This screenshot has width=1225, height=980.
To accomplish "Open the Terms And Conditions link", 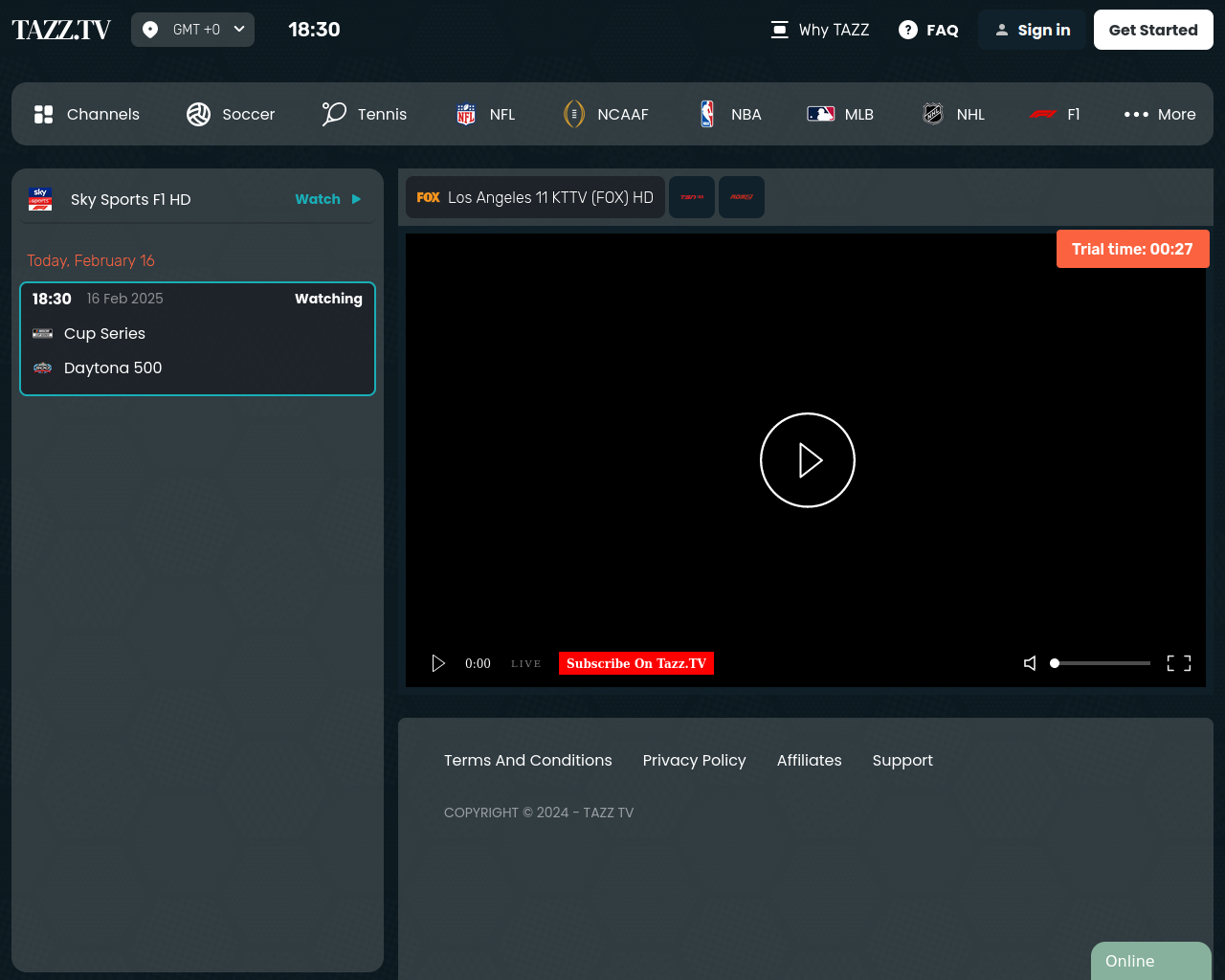I will coord(528,760).
